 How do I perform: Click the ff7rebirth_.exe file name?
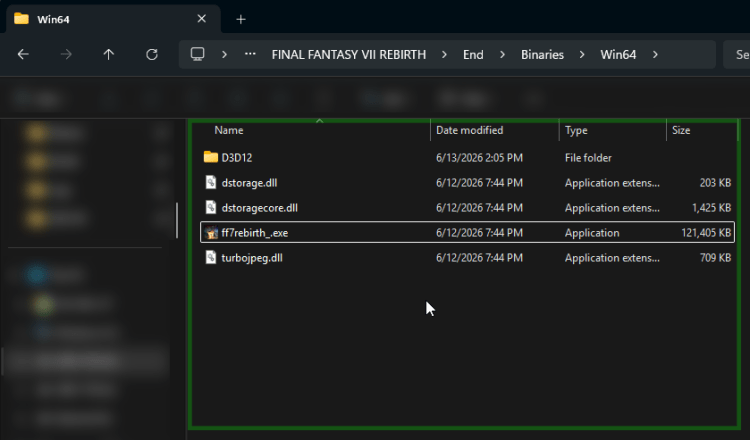pyautogui.click(x=254, y=233)
